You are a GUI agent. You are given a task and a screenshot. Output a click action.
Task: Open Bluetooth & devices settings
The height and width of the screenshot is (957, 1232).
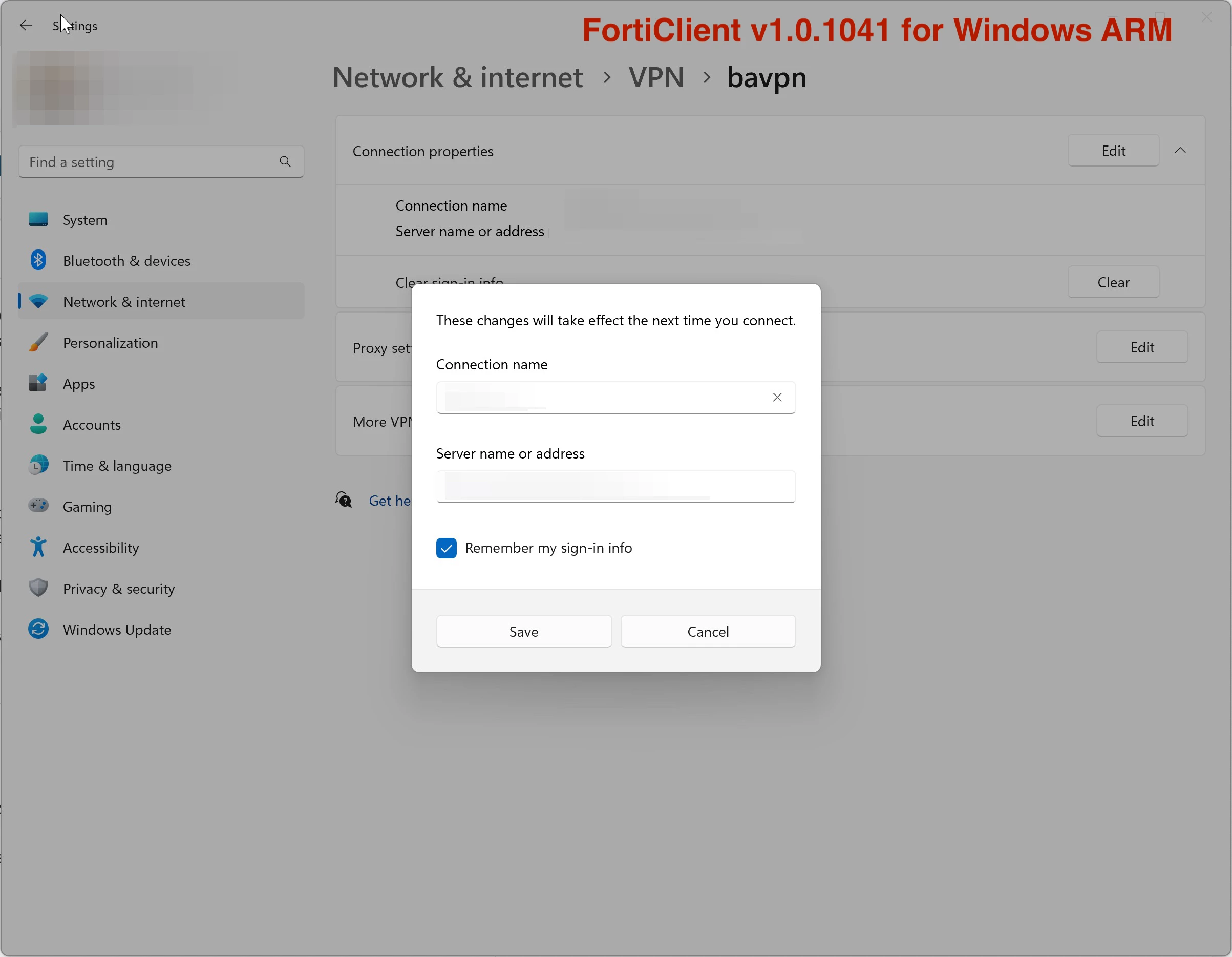pyautogui.click(x=161, y=261)
